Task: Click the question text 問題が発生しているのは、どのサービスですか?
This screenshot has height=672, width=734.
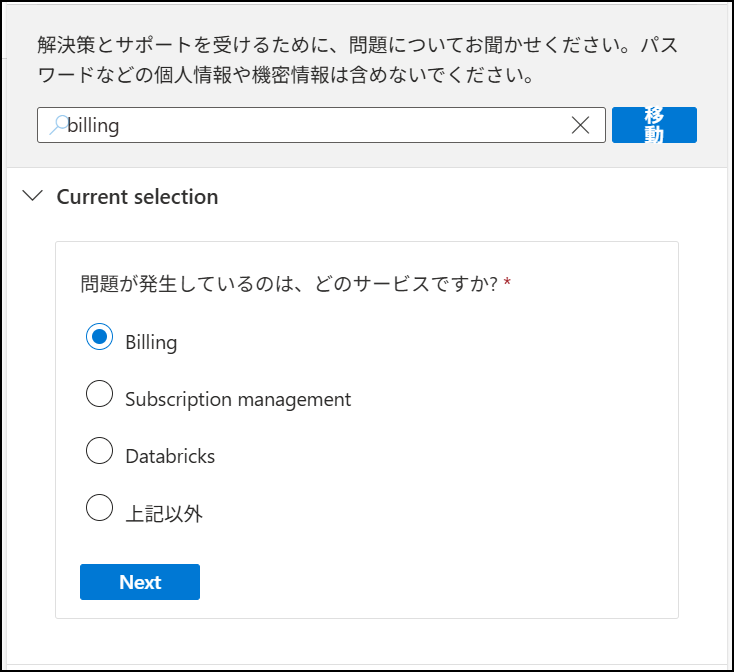Action: [289, 284]
